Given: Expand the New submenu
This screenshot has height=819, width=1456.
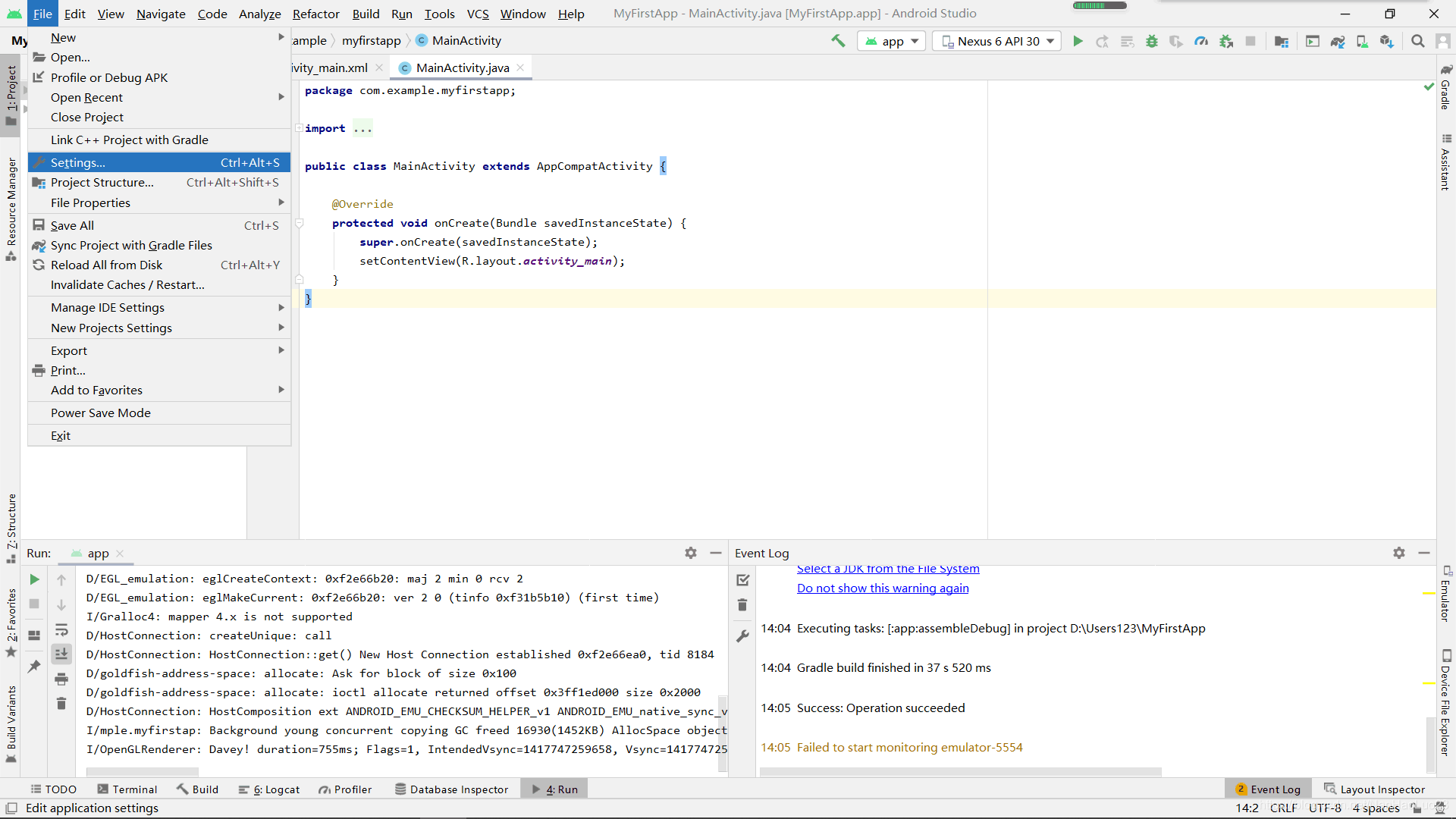Looking at the screenshot, I should 159,37.
